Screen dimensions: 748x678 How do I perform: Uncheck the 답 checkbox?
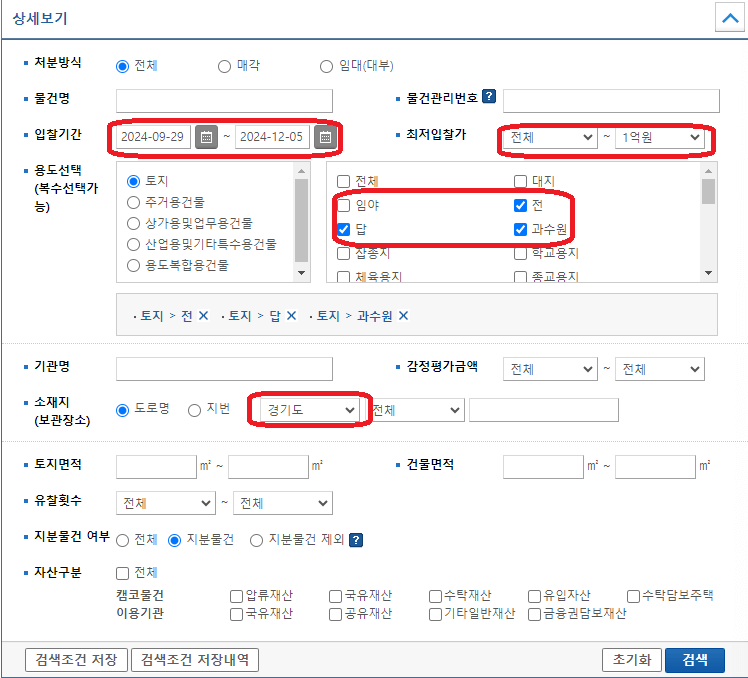click(x=343, y=229)
